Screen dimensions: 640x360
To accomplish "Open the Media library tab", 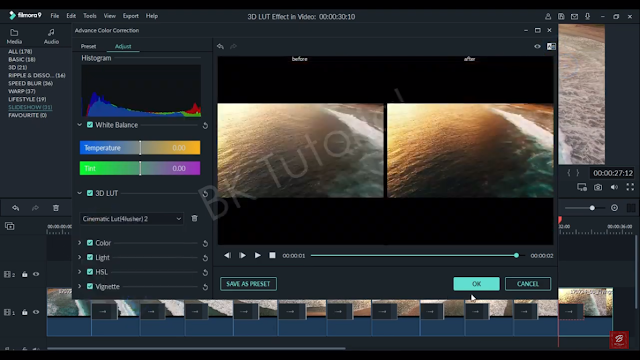I will [x=14, y=36].
